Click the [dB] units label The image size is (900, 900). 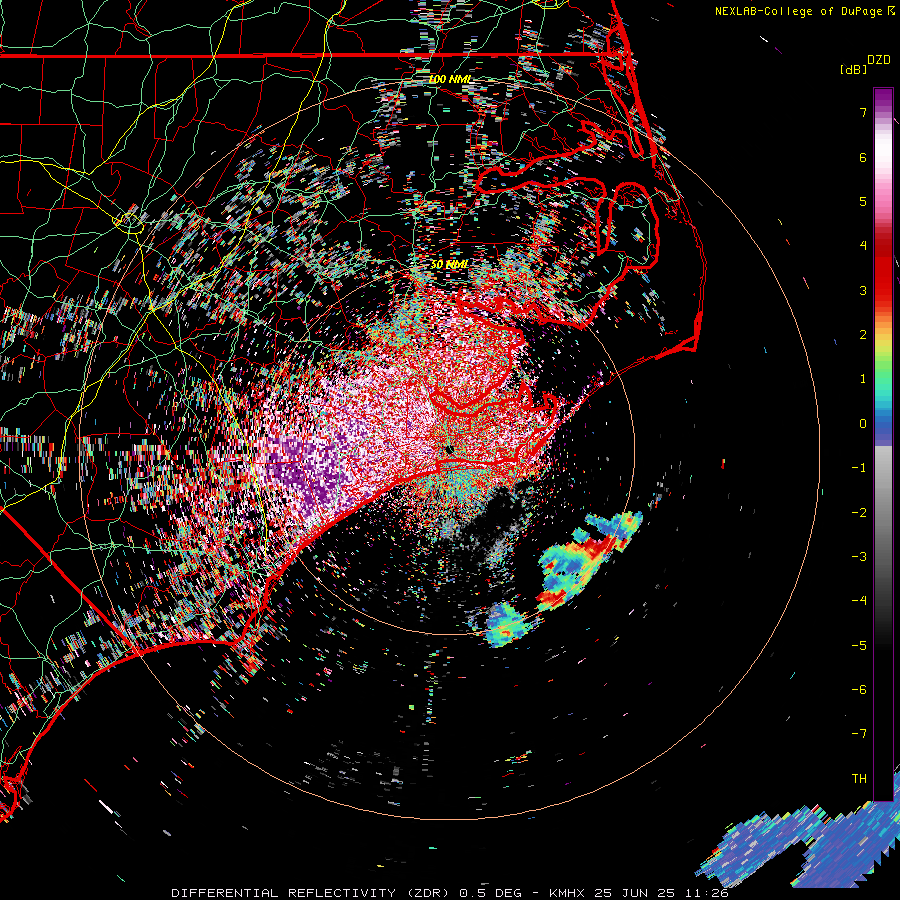854,69
